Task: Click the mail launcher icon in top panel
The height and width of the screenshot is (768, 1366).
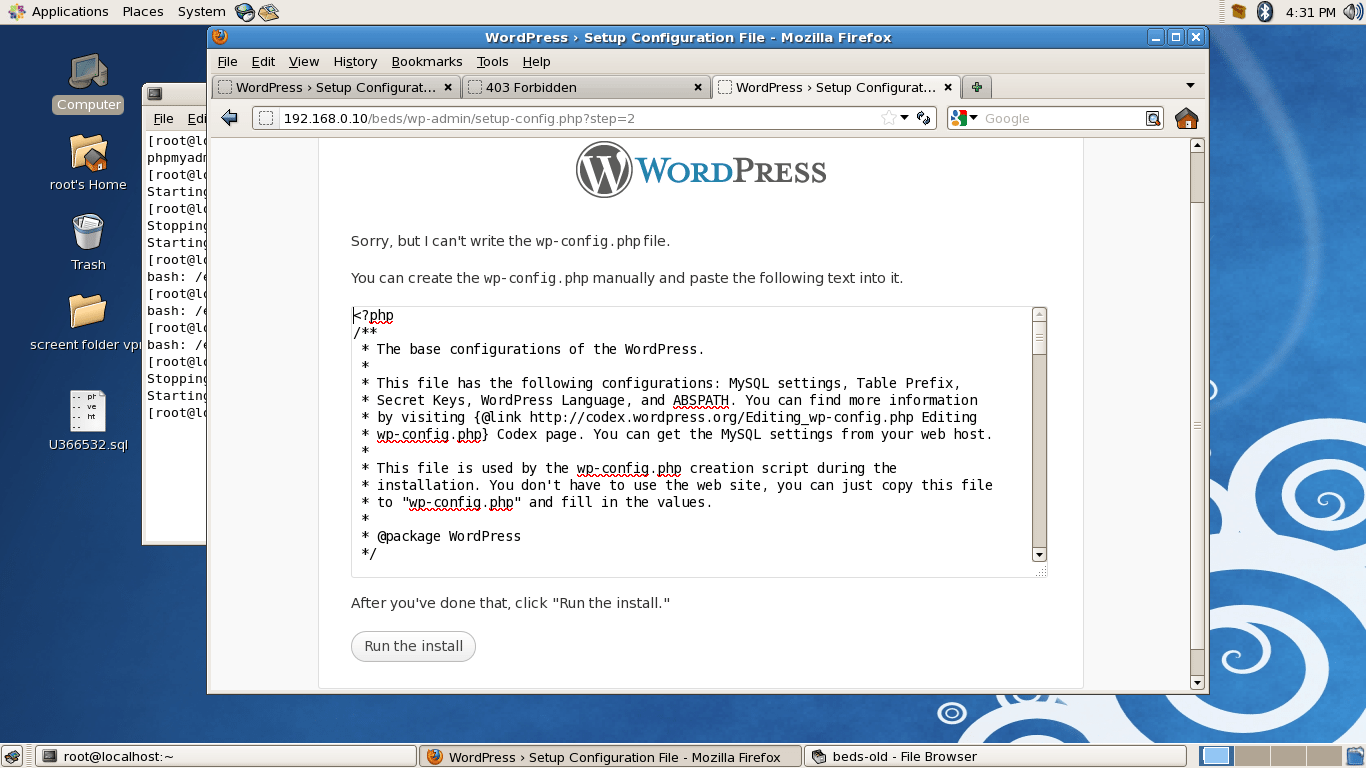Action: click(268, 12)
